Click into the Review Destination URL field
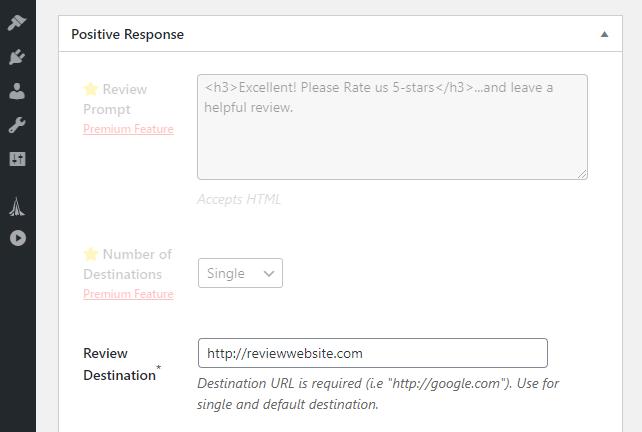The image size is (642, 432). 372,353
